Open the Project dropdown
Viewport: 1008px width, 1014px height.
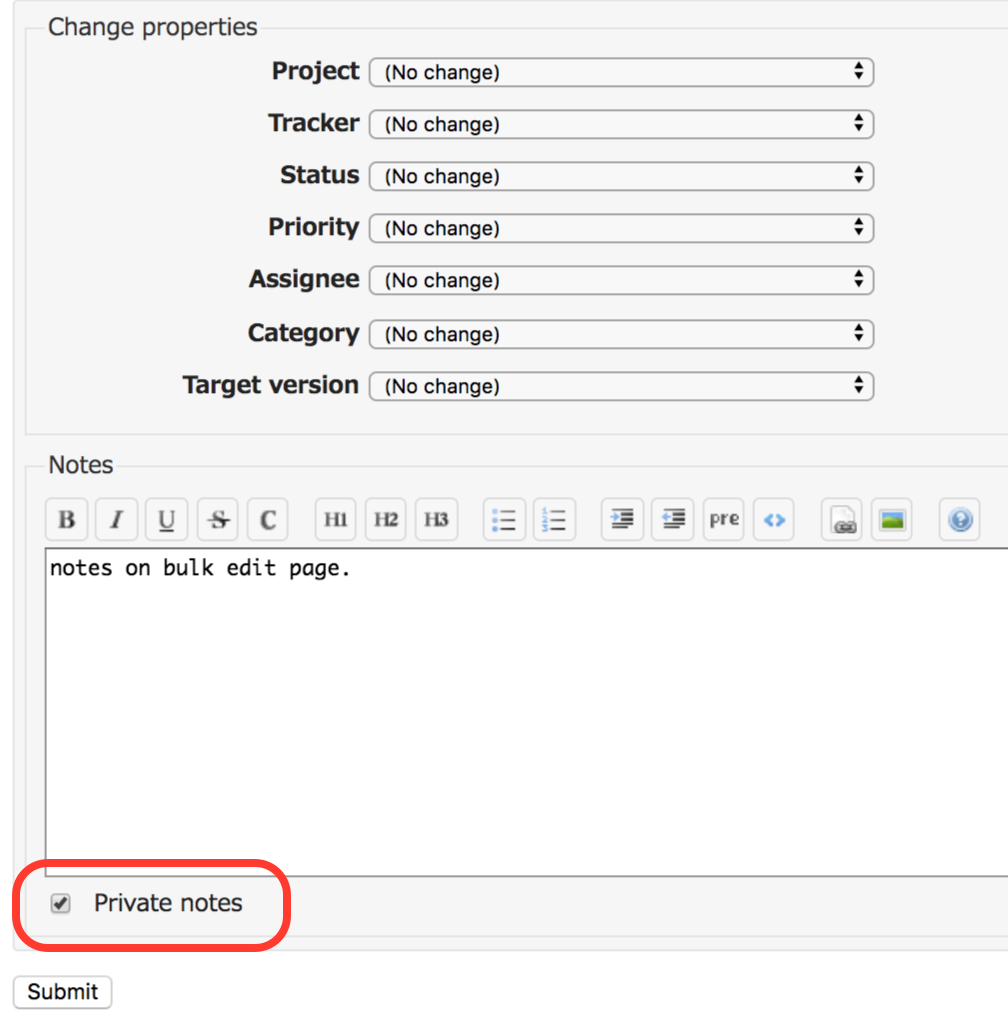(621, 72)
